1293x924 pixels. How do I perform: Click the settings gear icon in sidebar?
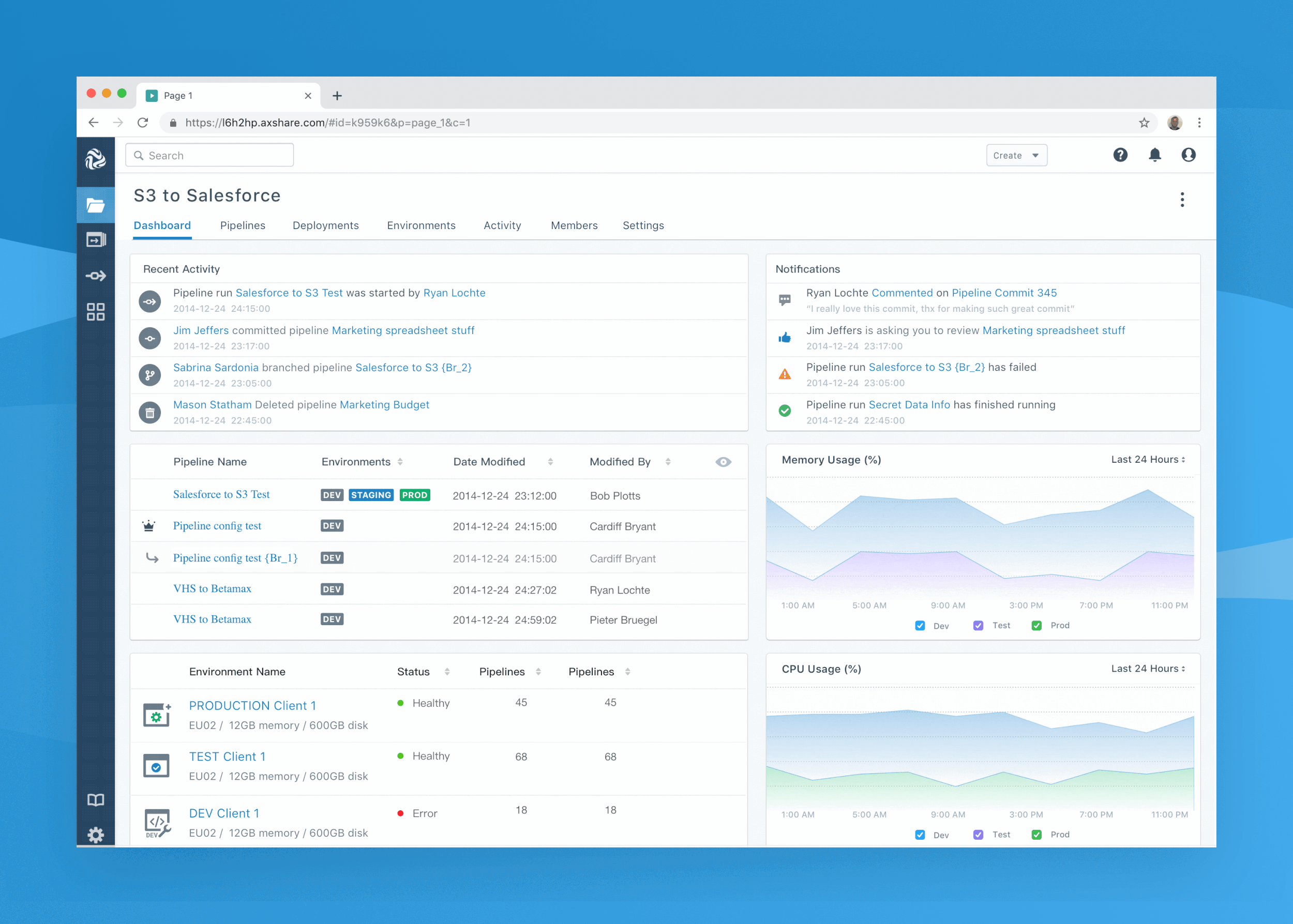(x=95, y=835)
